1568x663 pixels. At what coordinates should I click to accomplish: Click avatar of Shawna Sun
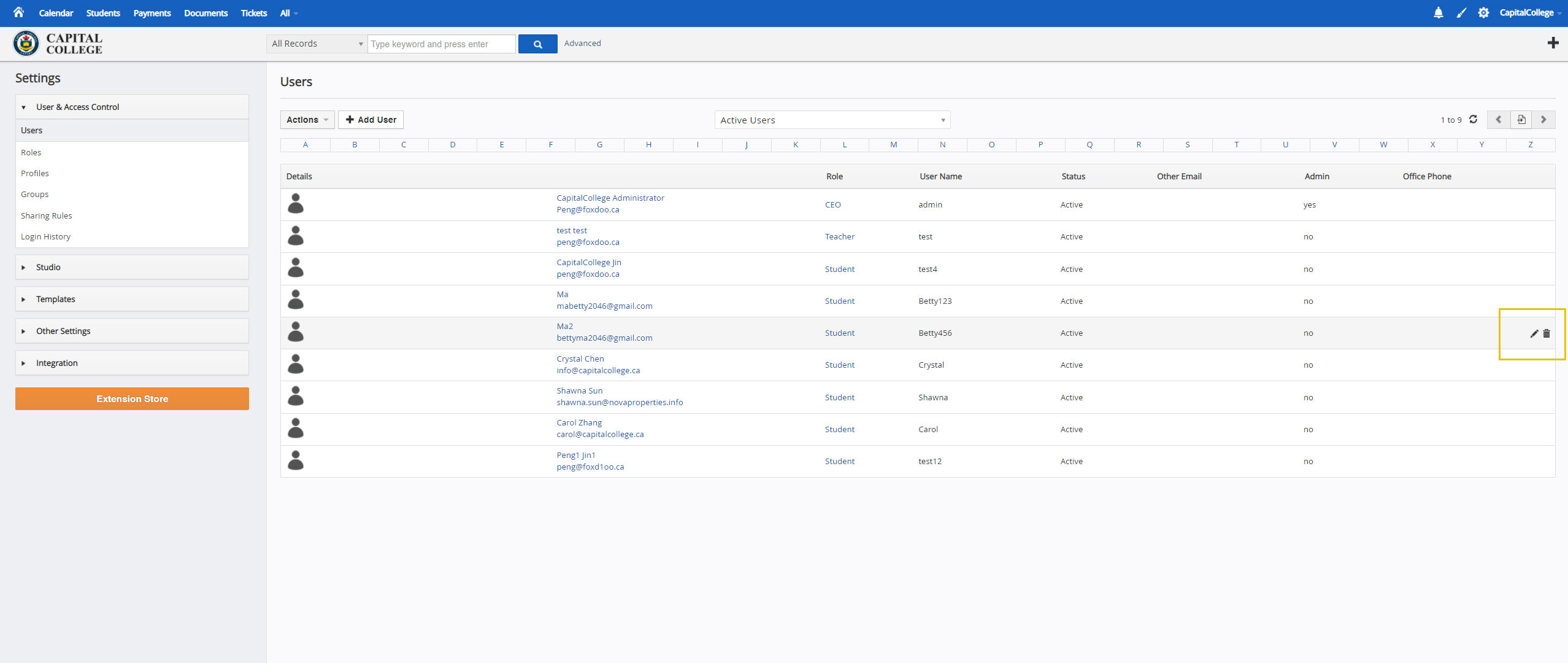click(296, 396)
